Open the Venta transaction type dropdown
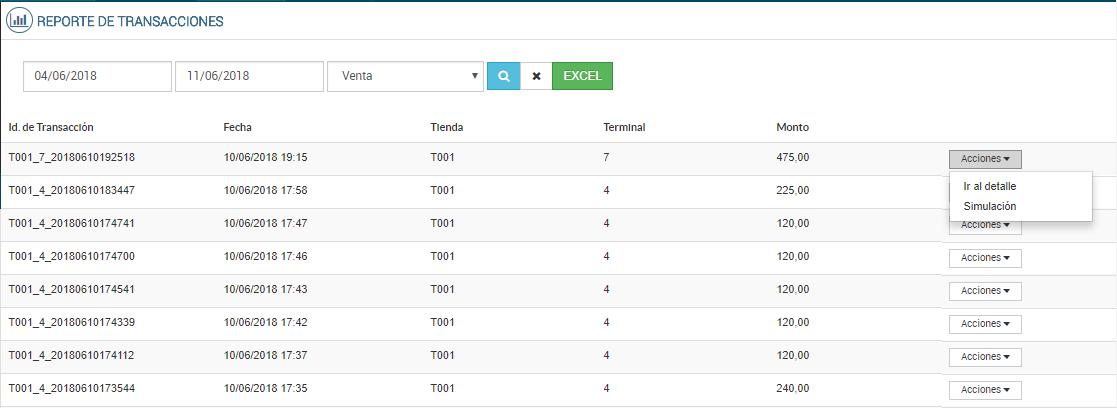The image size is (1117, 408). [x=405, y=76]
